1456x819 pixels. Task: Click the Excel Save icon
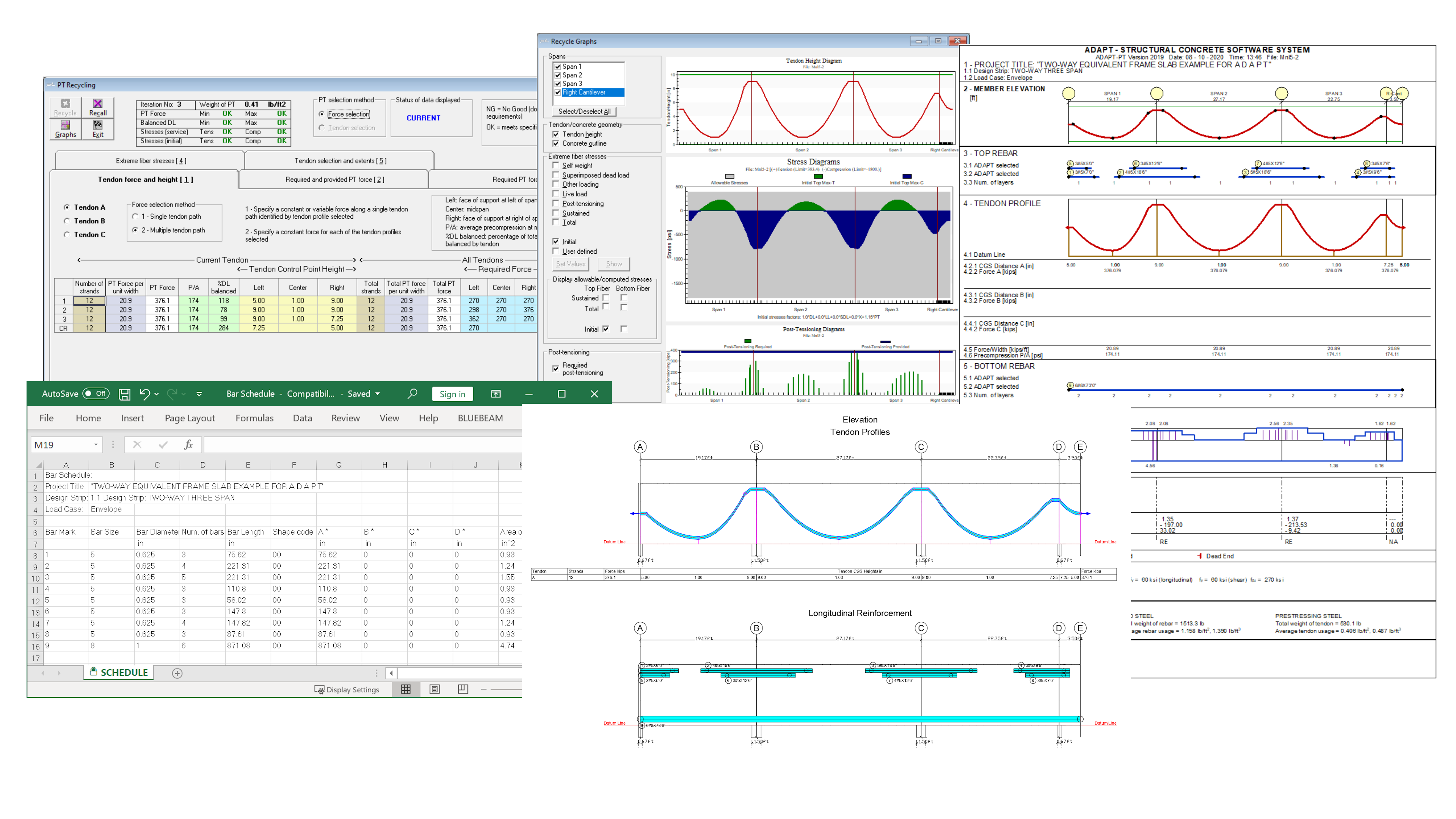[124, 394]
